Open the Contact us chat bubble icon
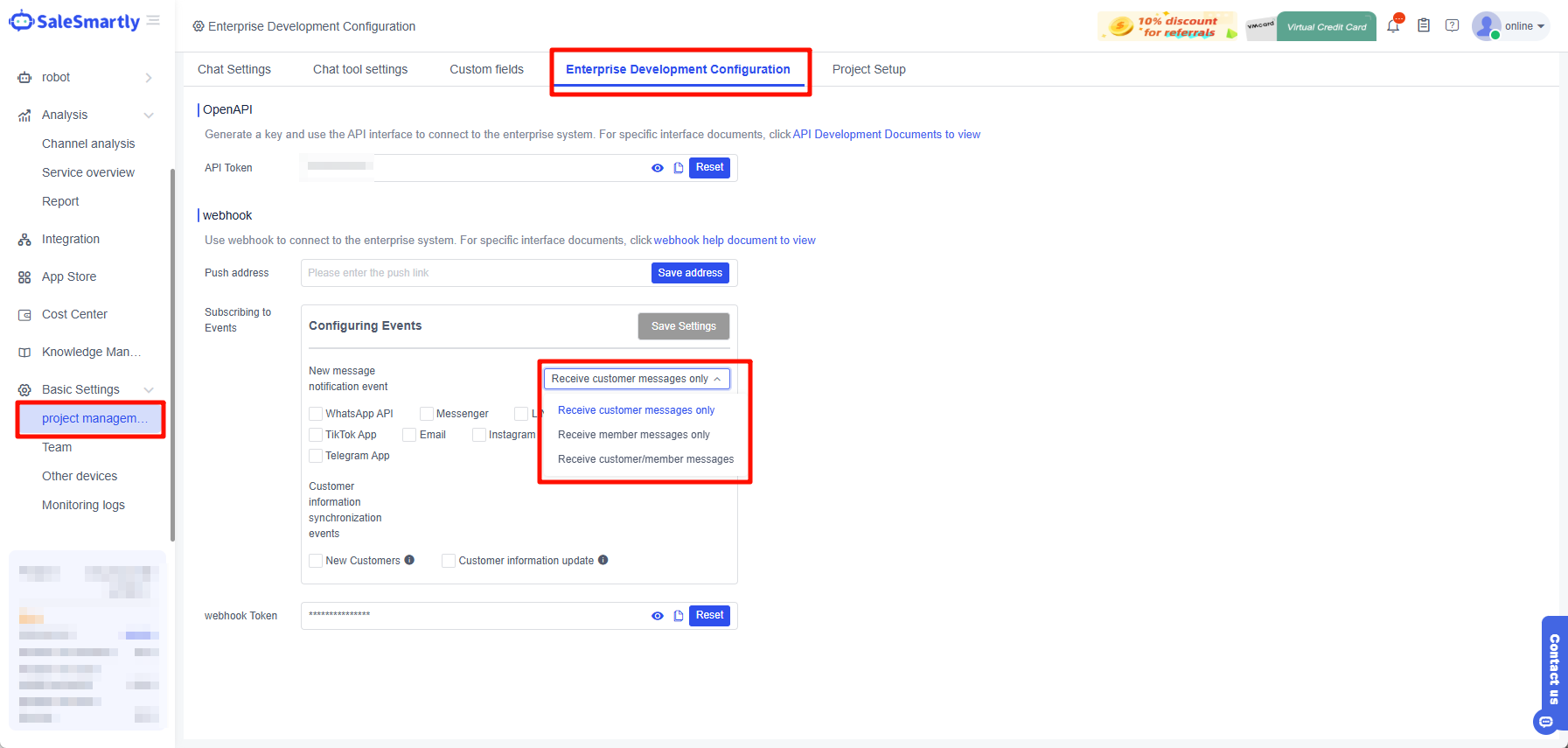The width and height of the screenshot is (1568, 748). click(1546, 722)
